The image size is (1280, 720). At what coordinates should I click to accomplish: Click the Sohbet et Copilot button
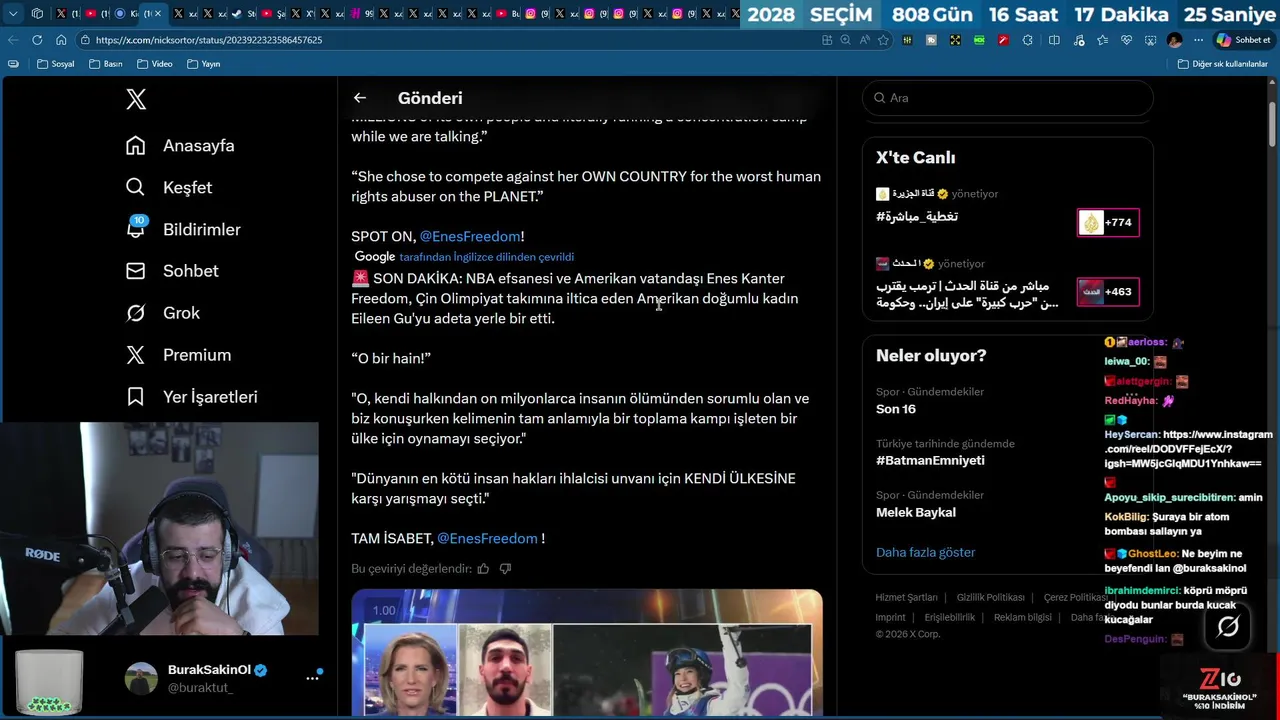pyautogui.click(x=1242, y=40)
